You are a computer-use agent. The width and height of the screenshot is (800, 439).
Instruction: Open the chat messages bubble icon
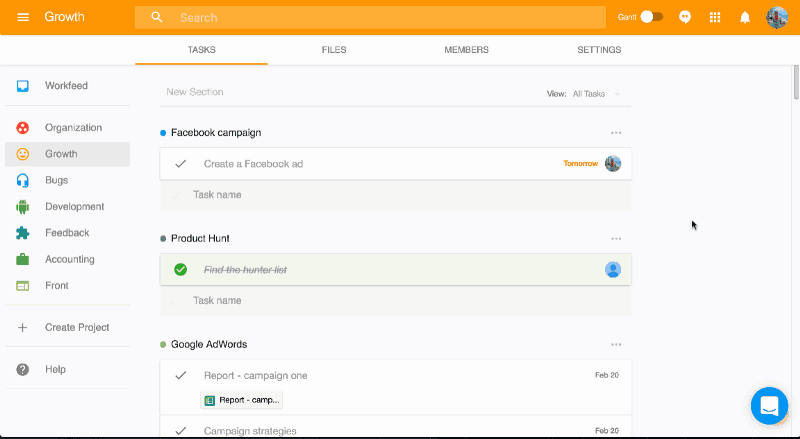pos(685,17)
